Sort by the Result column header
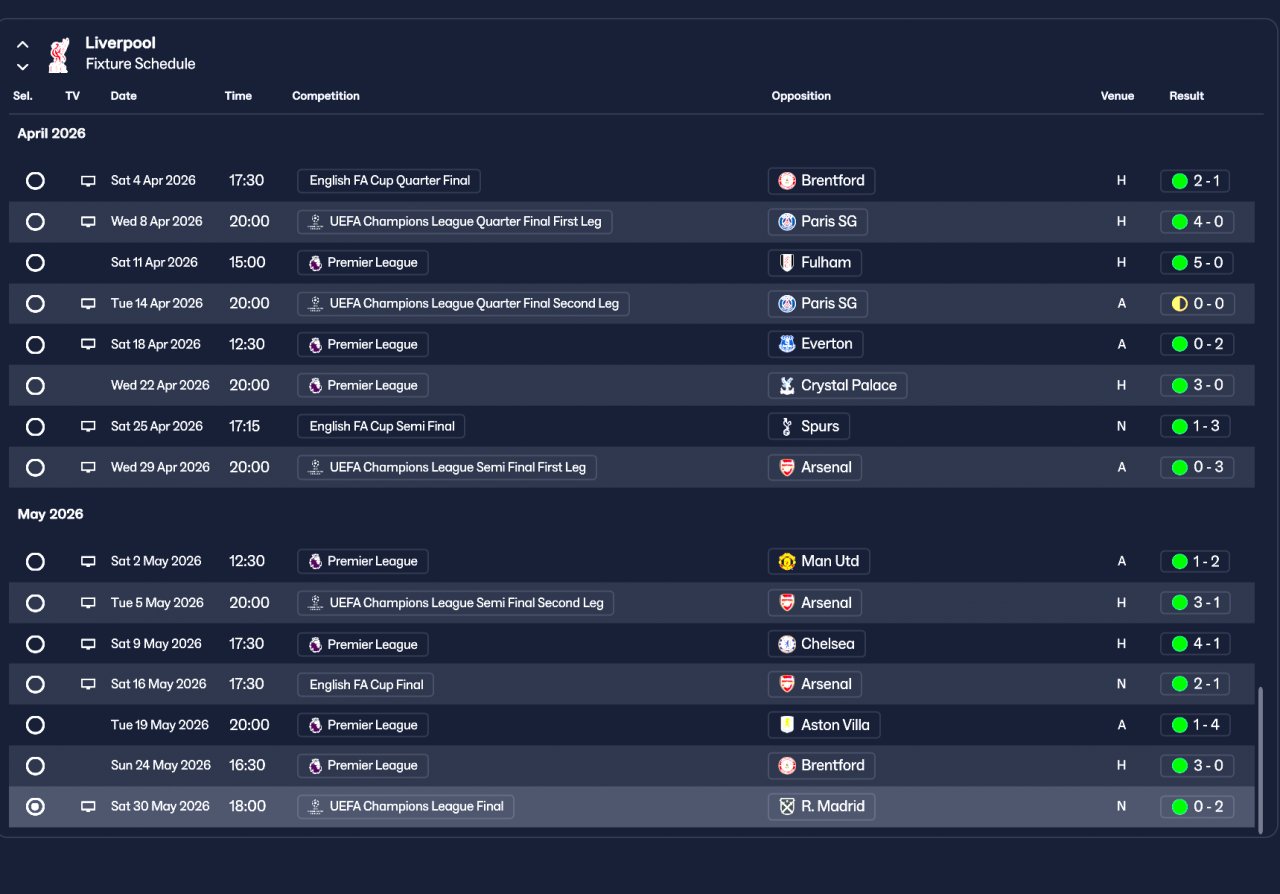The image size is (1280, 894). (x=1186, y=96)
